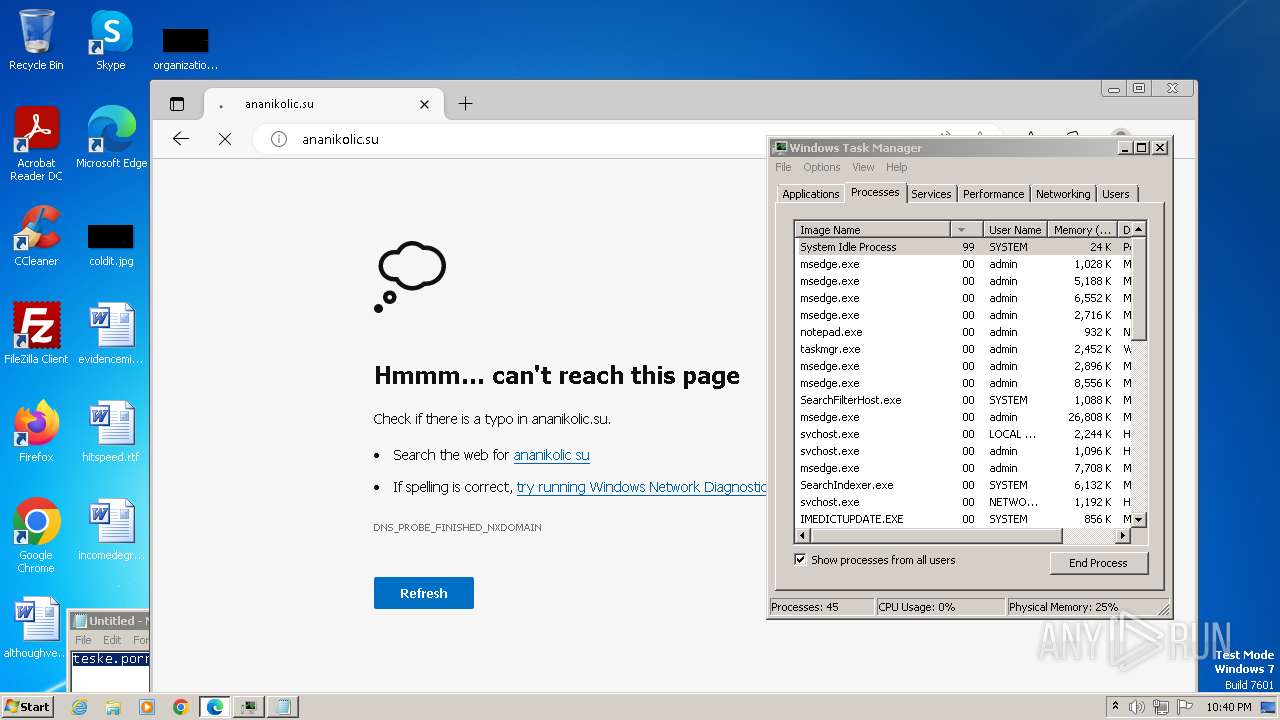Select SearchIndexer.exe process row
The image size is (1280, 720).
(963, 485)
